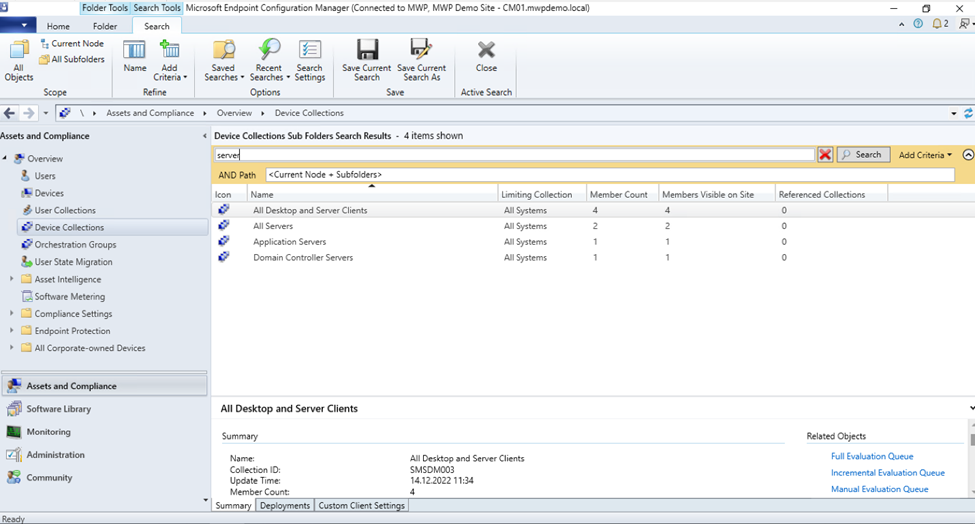Select Users in the navigation tree

point(45,176)
